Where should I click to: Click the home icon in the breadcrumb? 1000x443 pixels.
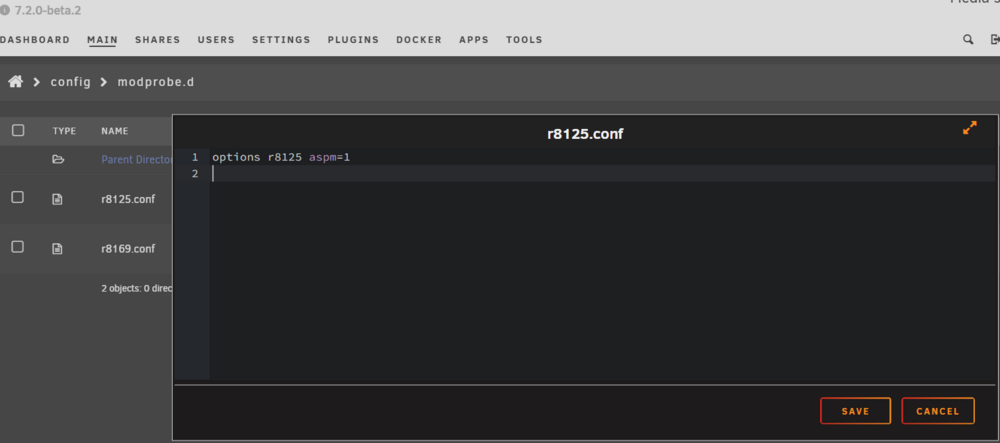pyautogui.click(x=15, y=82)
